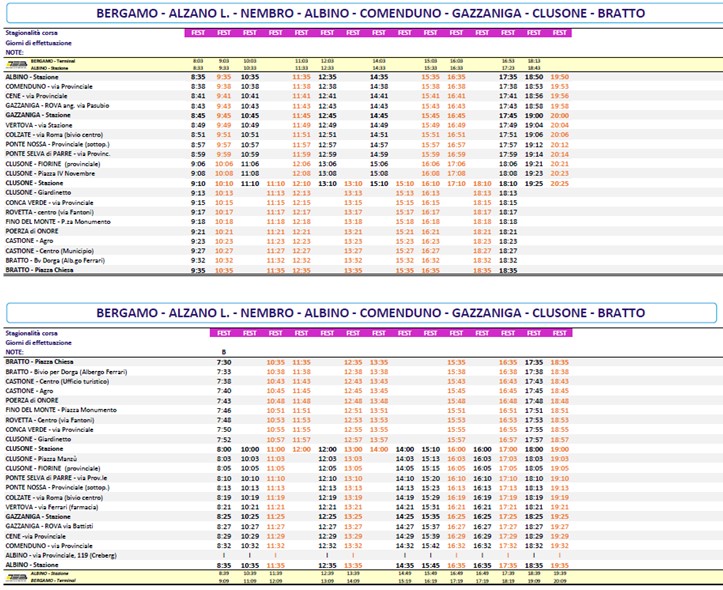Click the 19:25 time in CLUSONE - Stazione row

click(x=533, y=183)
